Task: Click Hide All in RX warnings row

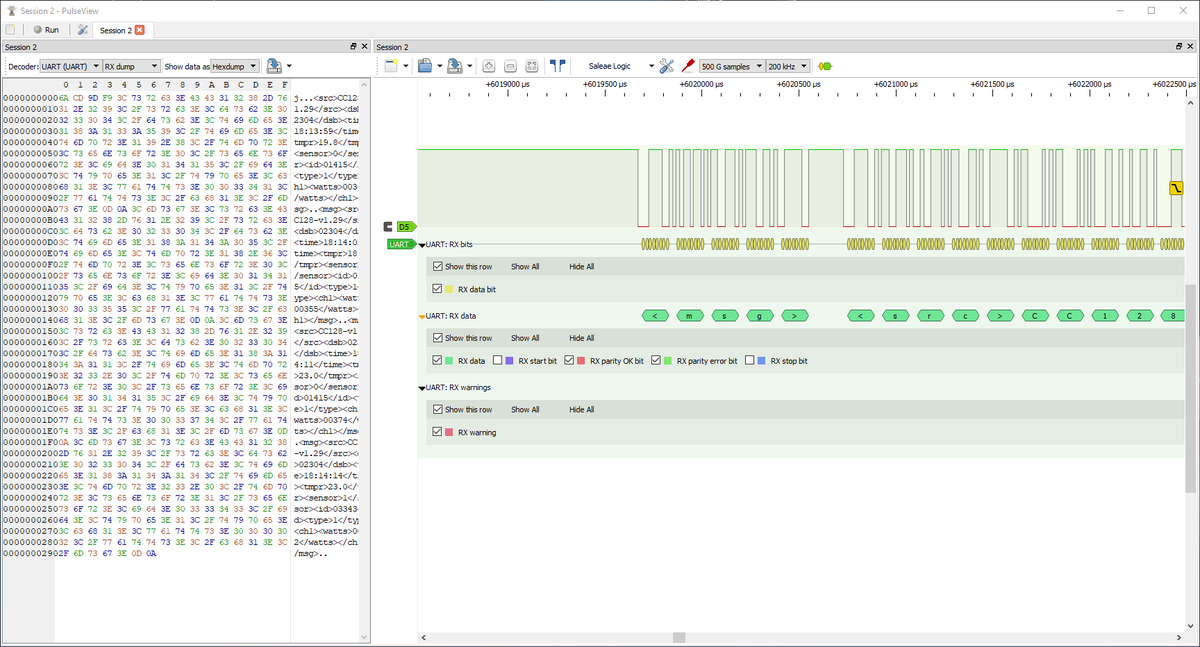Action: pyautogui.click(x=582, y=409)
